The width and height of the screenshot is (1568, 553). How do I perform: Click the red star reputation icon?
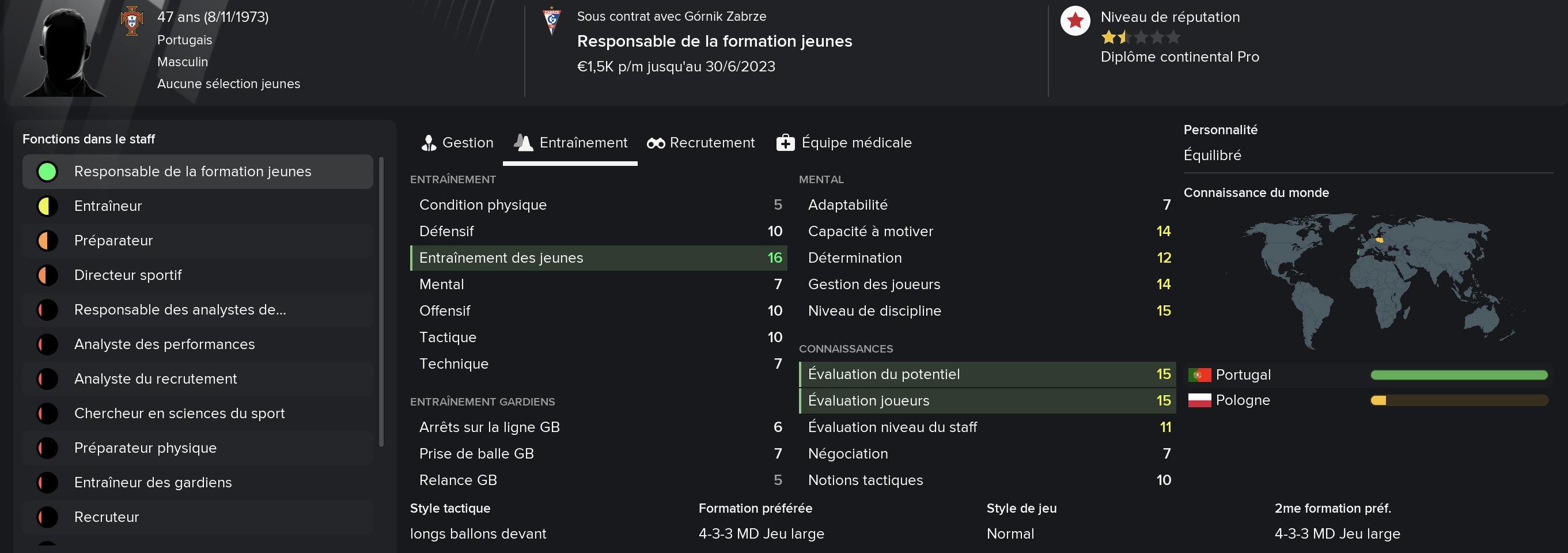click(x=1075, y=21)
